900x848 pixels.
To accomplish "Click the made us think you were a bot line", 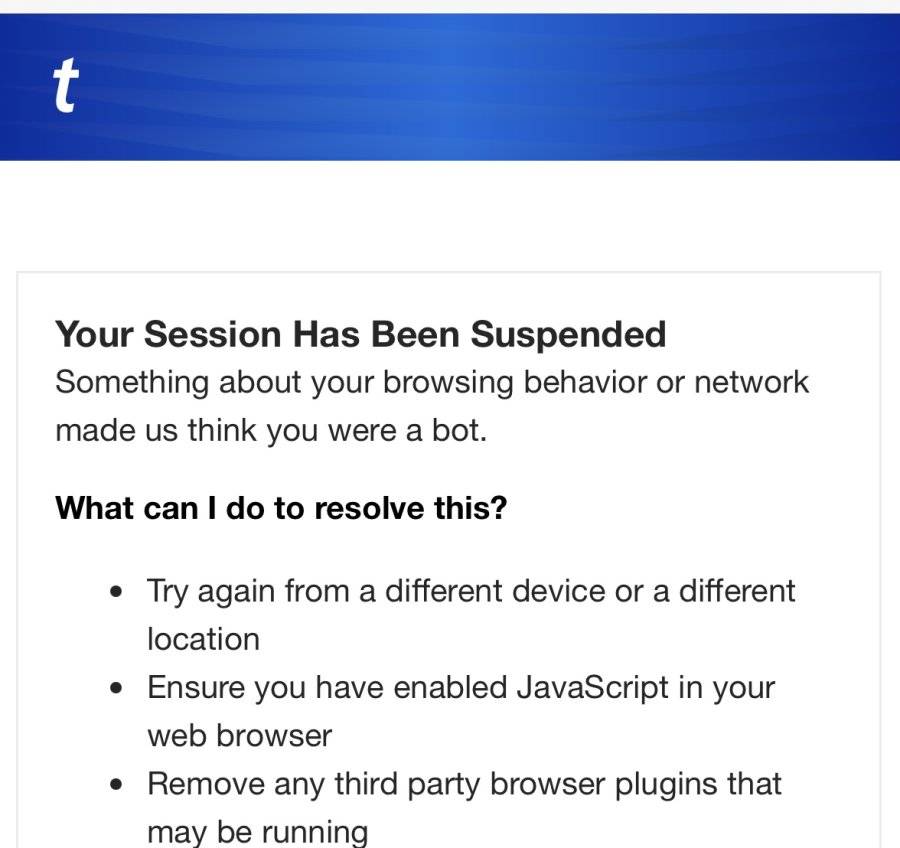I will (271, 431).
